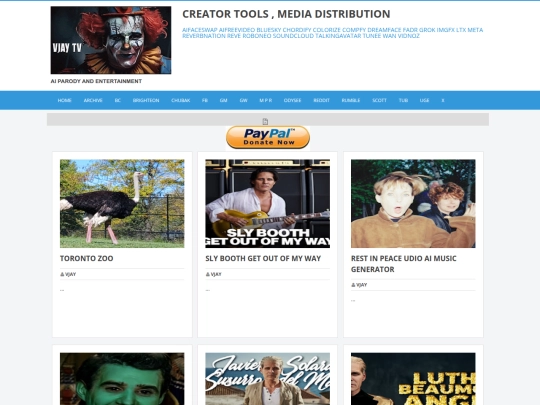540x405 pixels.
Task: Open the Javier Solara thumbnail
Action: [x=268, y=379]
